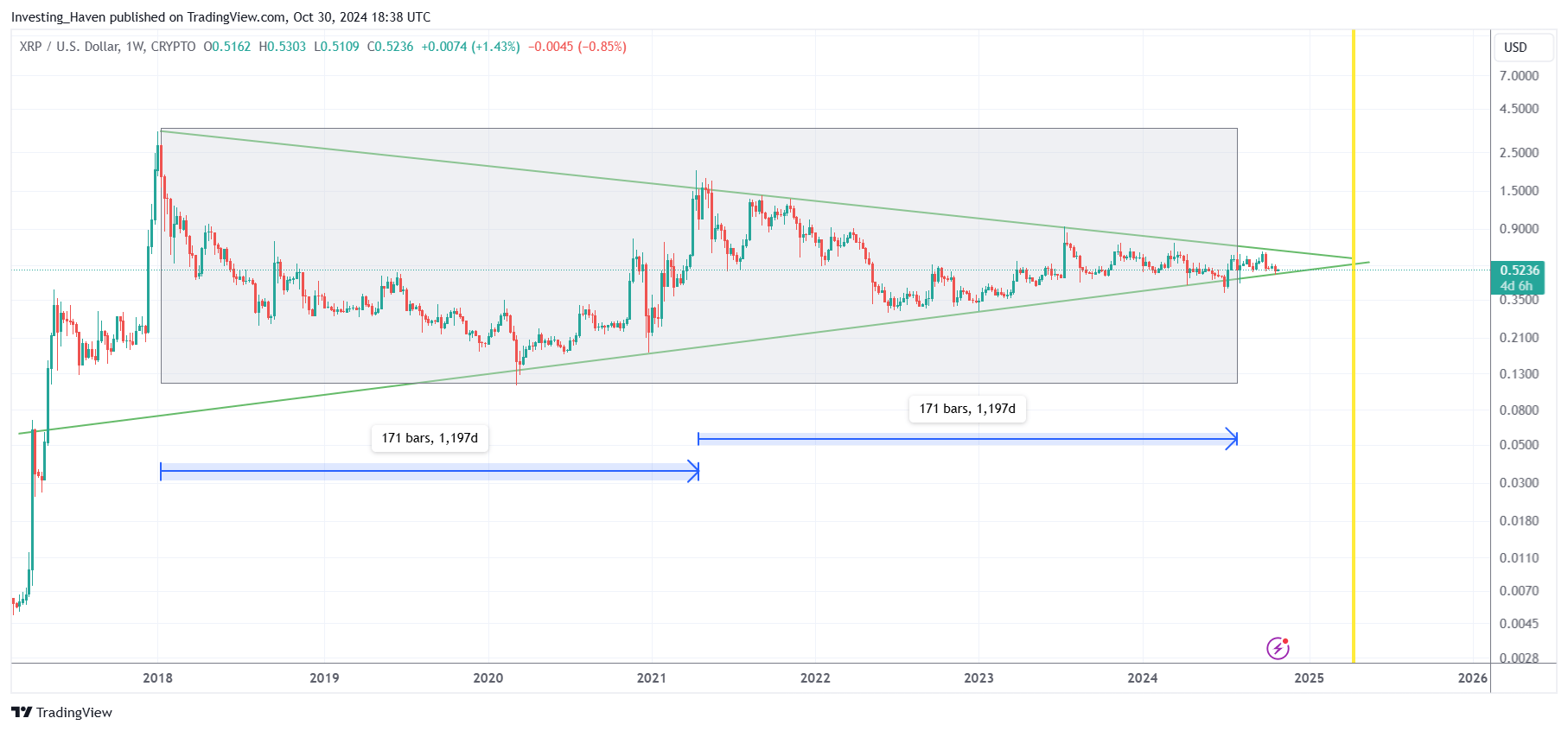This screenshot has height=731, width=1568.
Task: Click the high value H0.5303
Action: (x=283, y=47)
